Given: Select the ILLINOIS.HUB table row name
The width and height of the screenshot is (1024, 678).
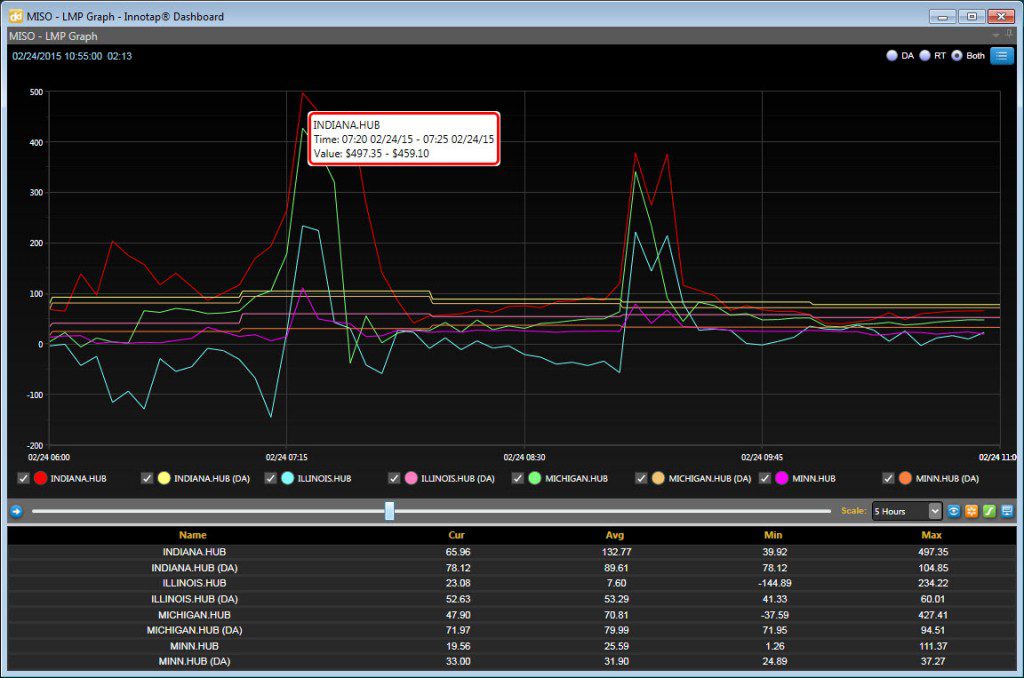Looking at the screenshot, I should pyautogui.click(x=194, y=583).
